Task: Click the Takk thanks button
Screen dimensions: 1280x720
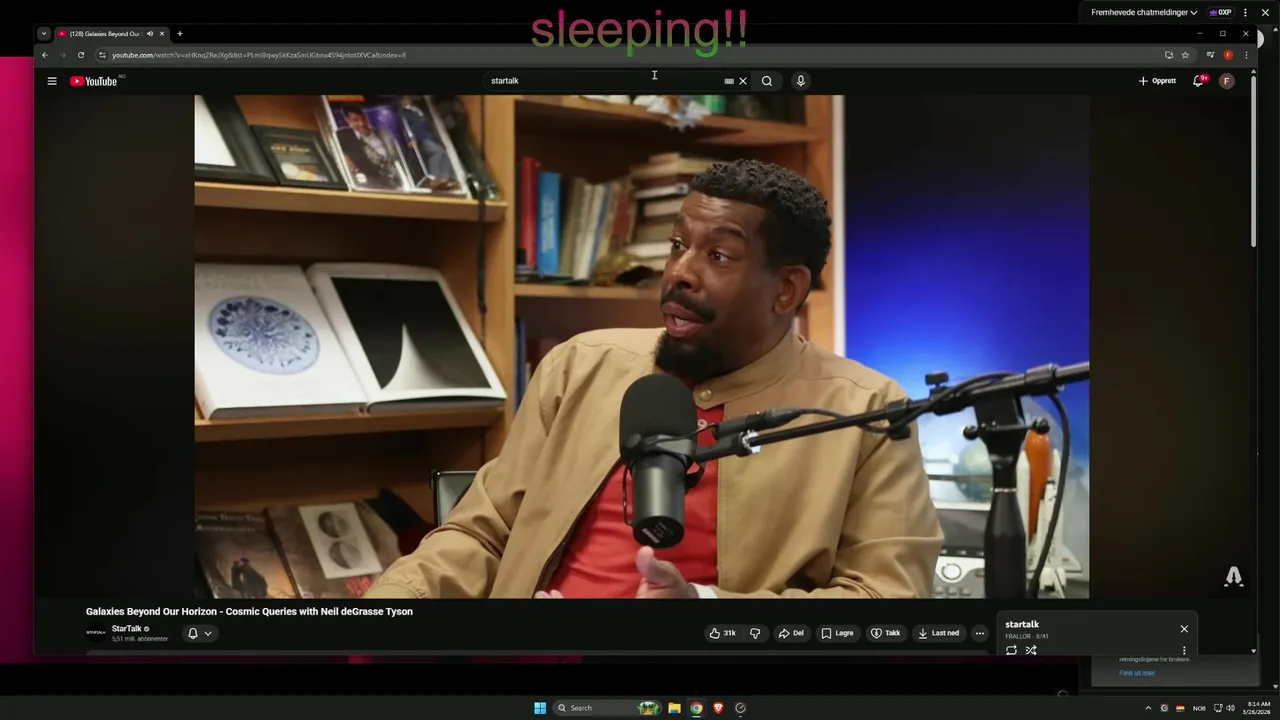Action: [x=885, y=633]
